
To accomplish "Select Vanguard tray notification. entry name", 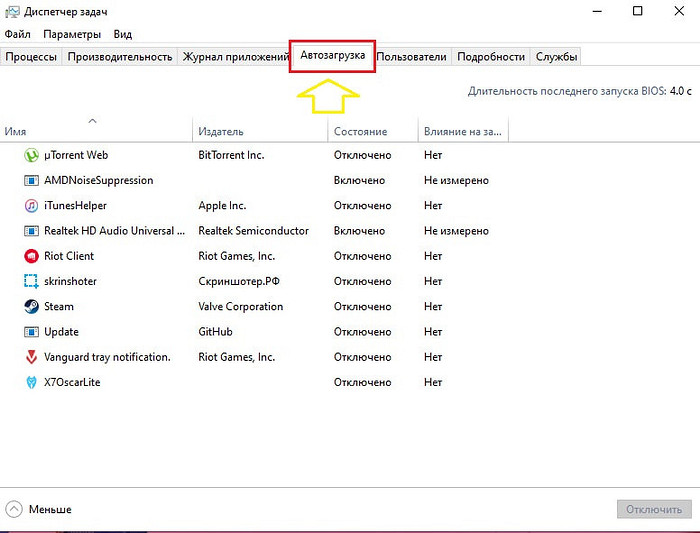I will tap(107, 357).
